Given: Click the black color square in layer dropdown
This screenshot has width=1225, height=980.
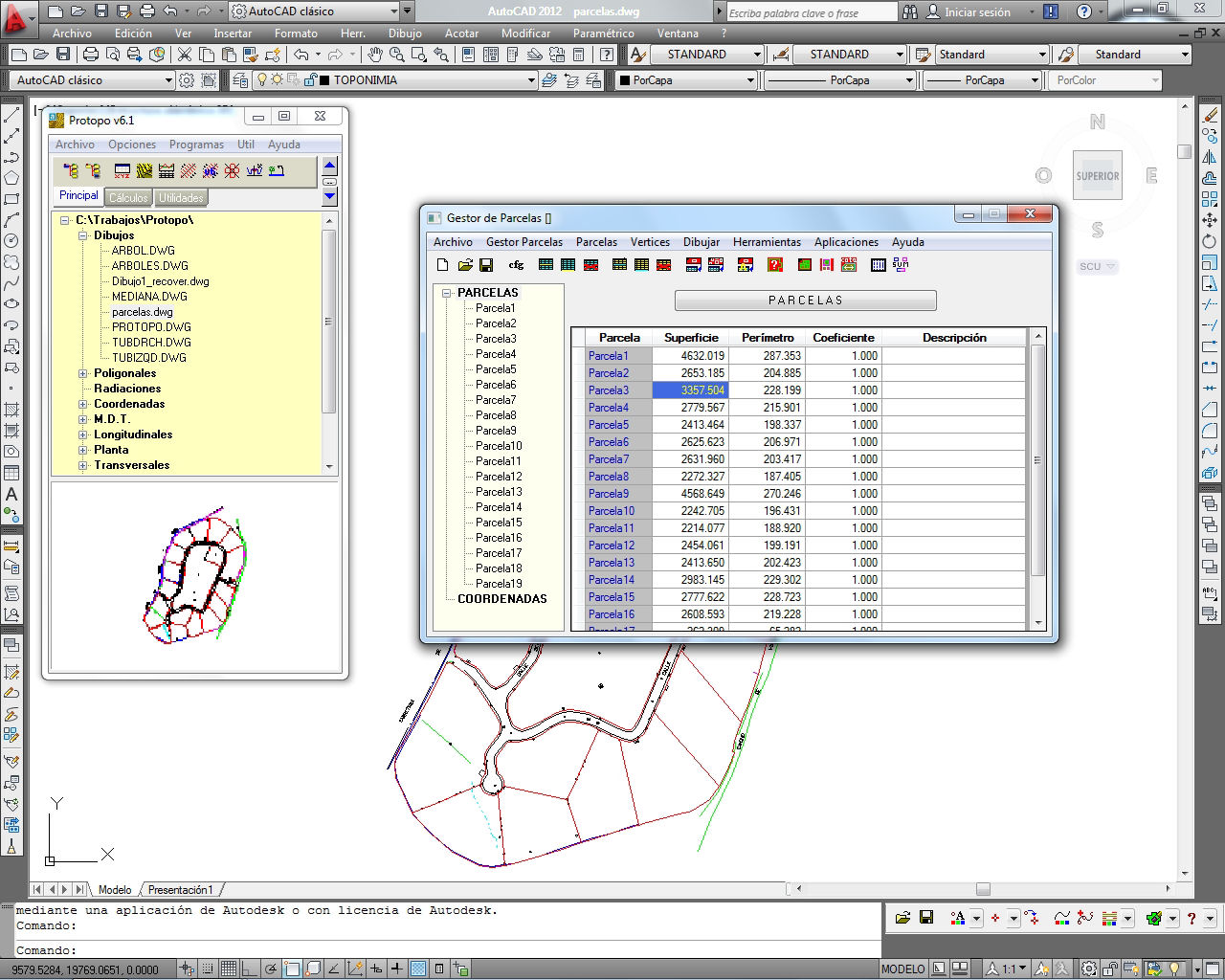Looking at the screenshot, I should click(x=324, y=80).
